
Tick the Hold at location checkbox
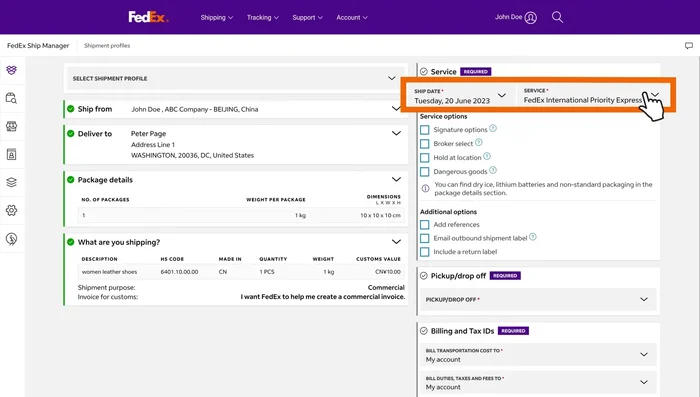(x=425, y=158)
